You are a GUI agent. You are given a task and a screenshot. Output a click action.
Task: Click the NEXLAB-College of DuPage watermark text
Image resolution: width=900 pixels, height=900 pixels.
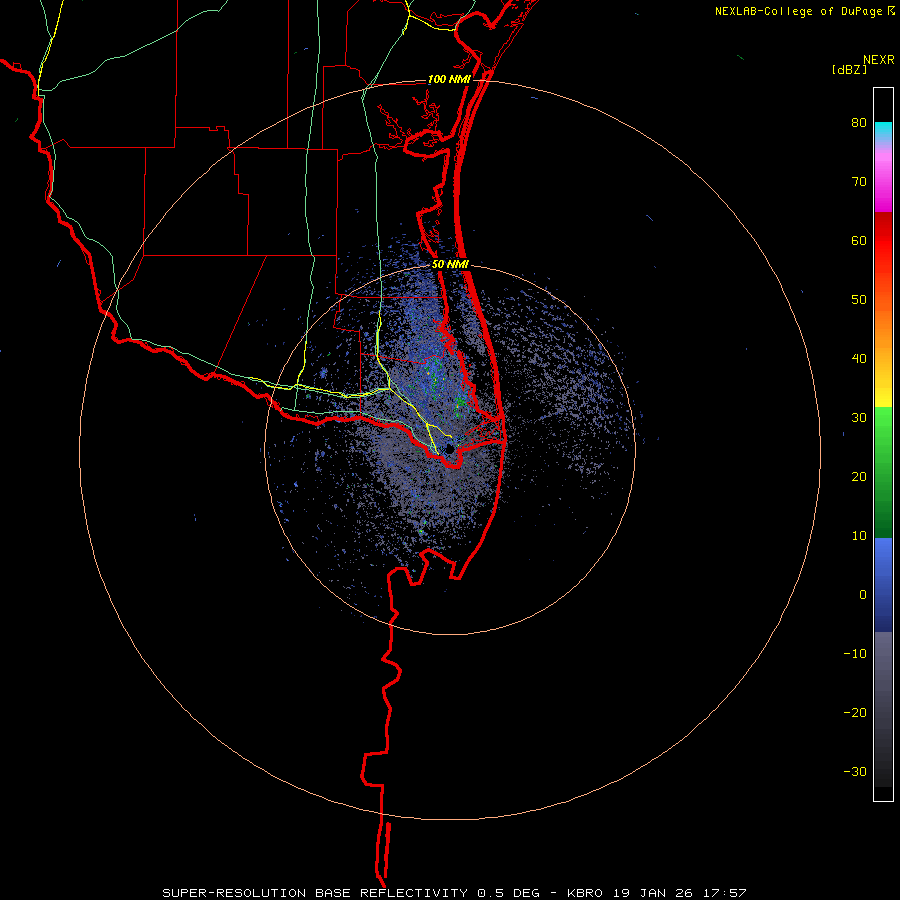click(798, 11)
